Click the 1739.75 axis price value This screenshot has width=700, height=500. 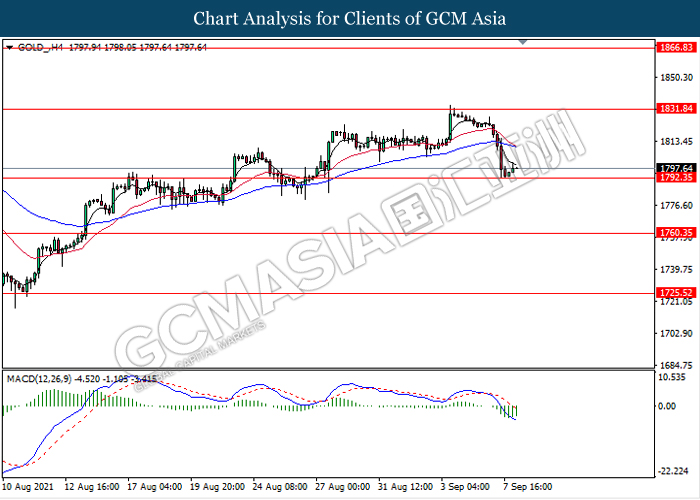677,269
